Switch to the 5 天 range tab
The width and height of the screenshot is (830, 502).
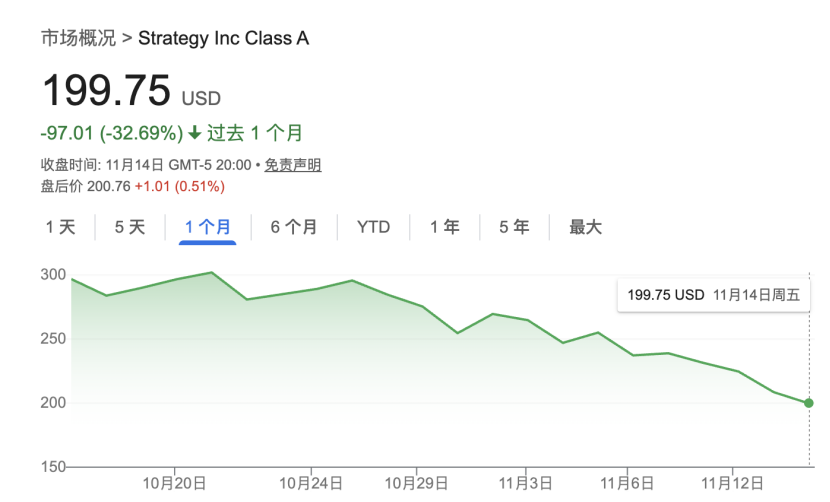pos(130,227)
